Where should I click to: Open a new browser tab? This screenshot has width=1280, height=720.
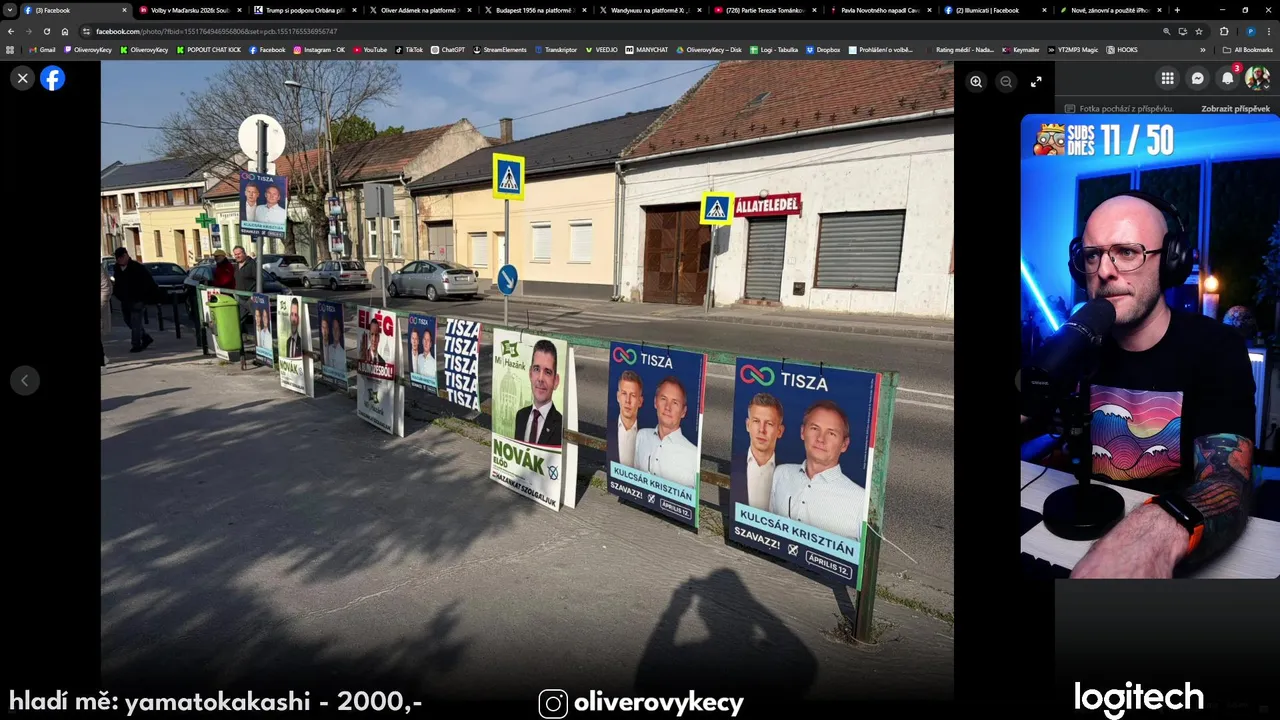coord(1177,10)
